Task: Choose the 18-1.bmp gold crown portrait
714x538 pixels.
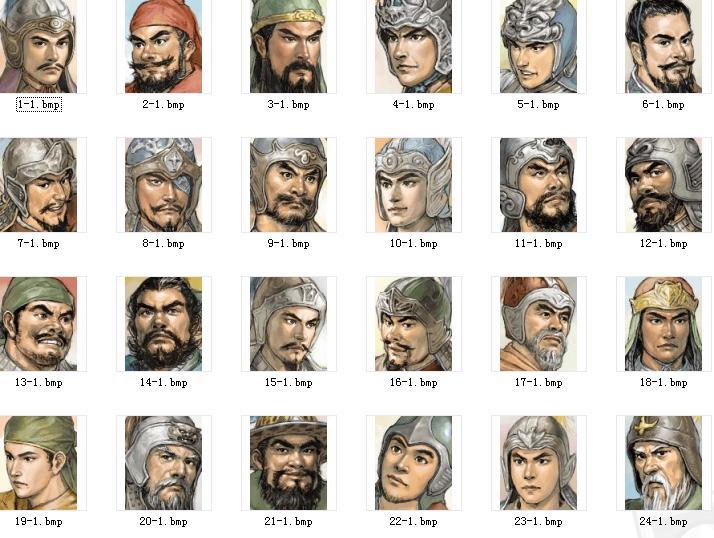Action: pos(663,324)
